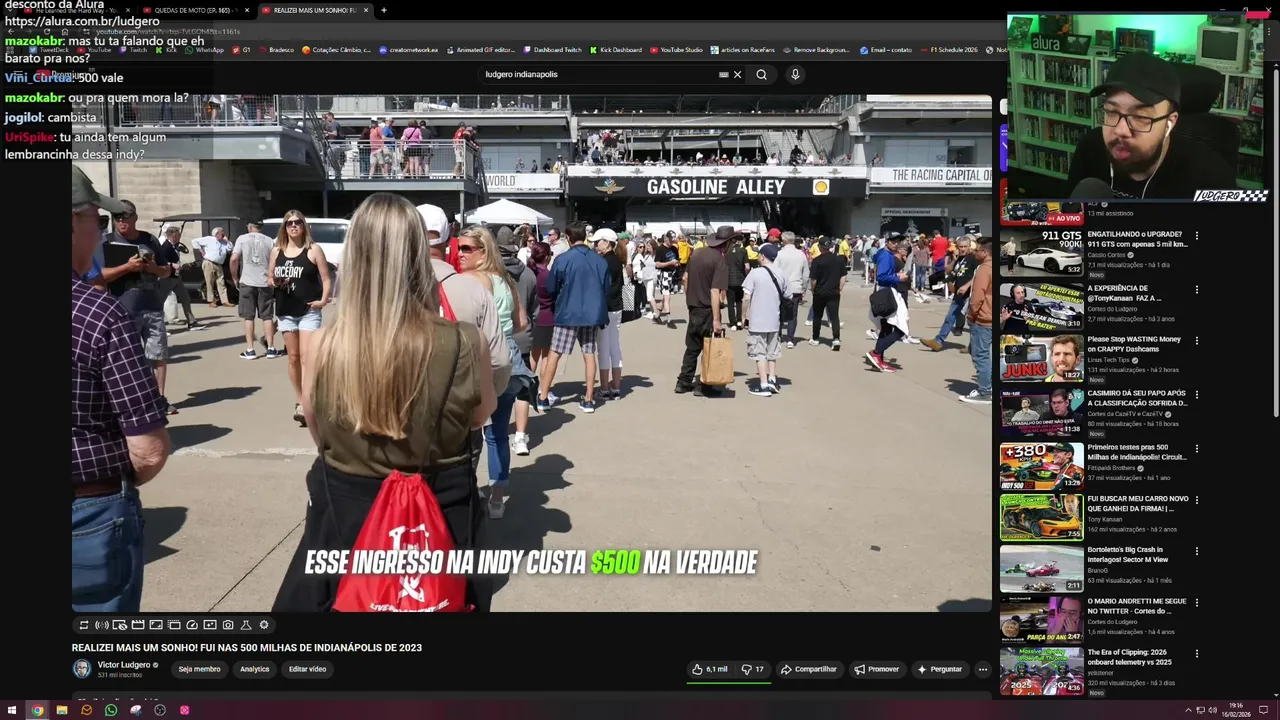Open the Kick Dashboard bookmark
Screen dimensions: 1280x720
pyautogui.click(x=616, y=50)
